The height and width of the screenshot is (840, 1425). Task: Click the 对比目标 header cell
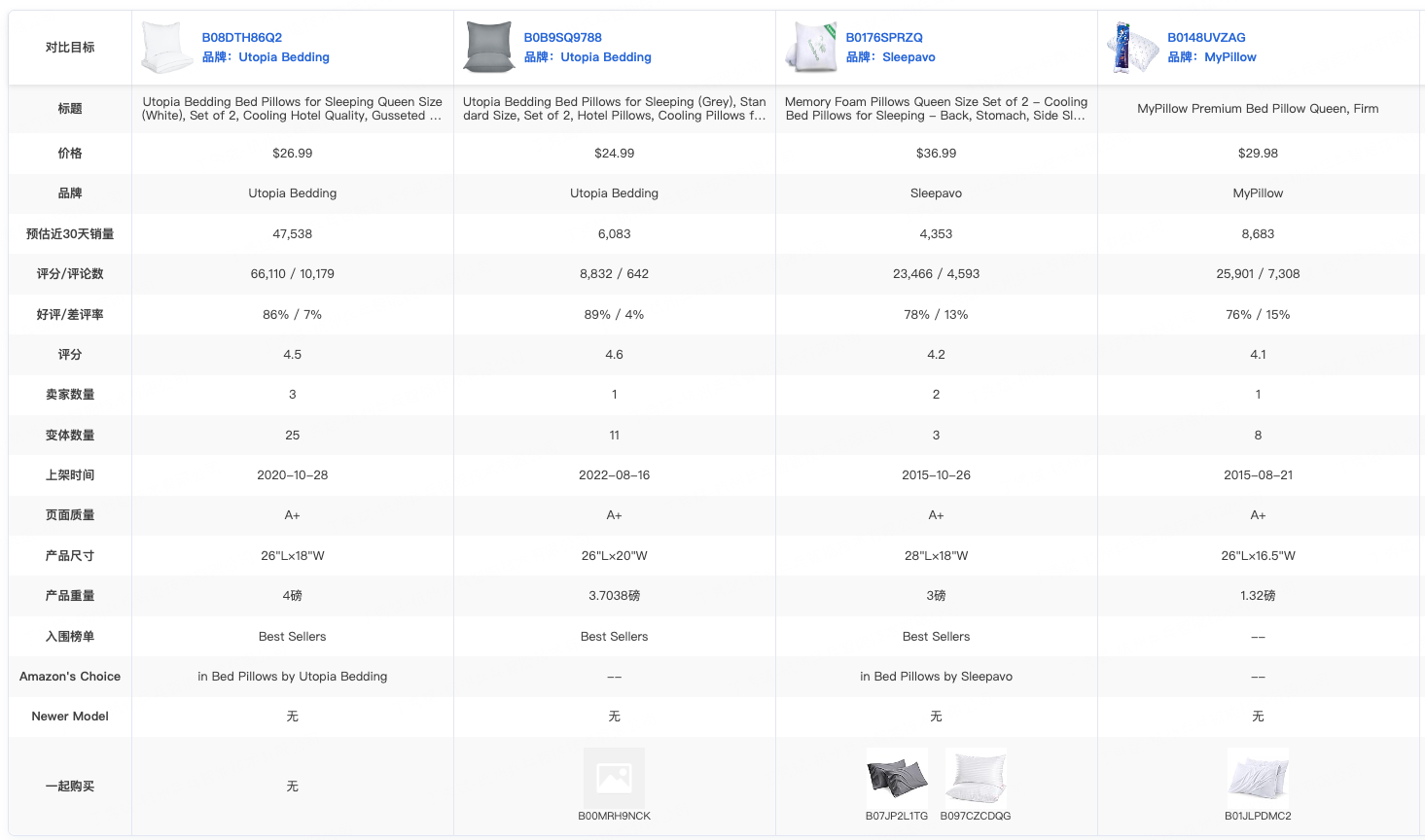coord(70,47)
